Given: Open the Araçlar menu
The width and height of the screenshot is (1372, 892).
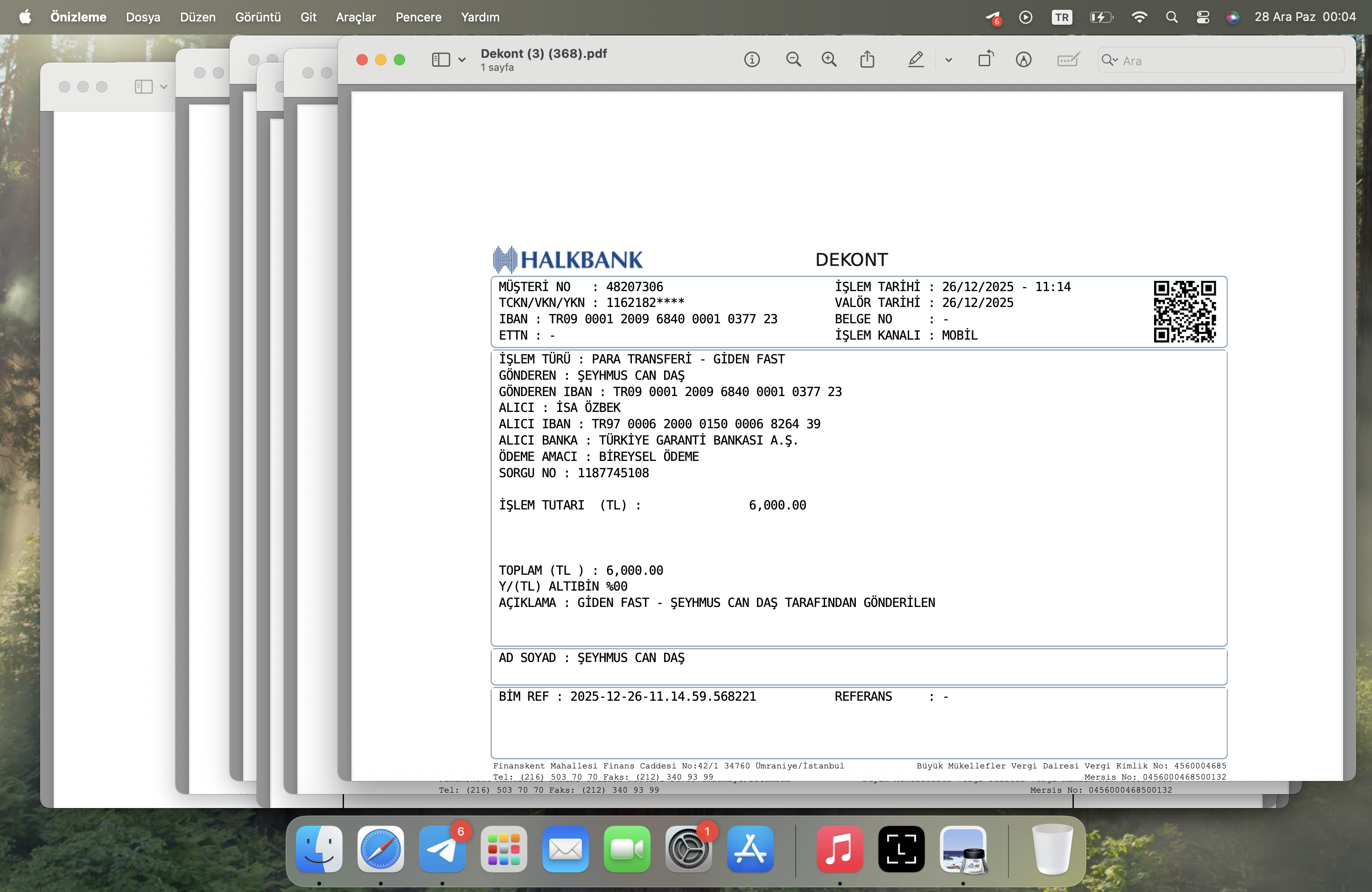Looking at the screenshot, I should click(356, 17).
